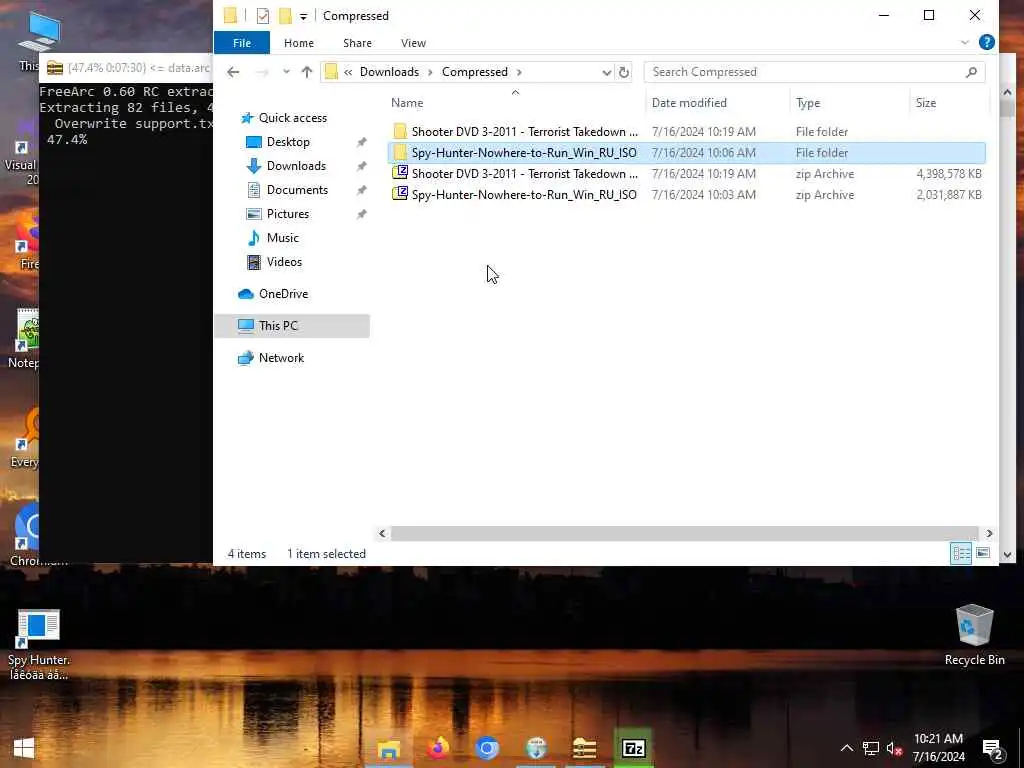Click the Back navigation arrow

233,72
